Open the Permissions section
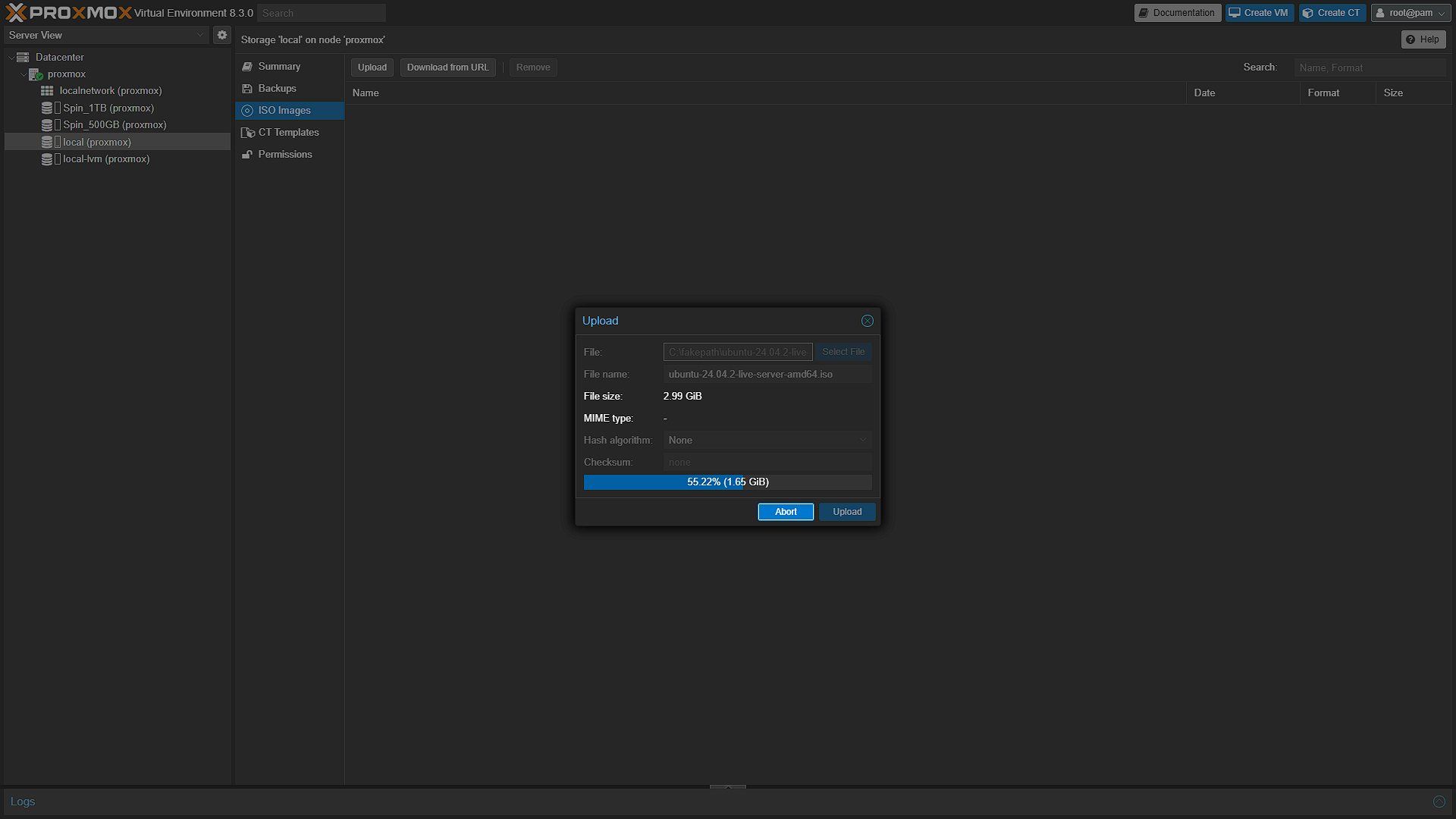Screen dimensions: 1456x819 [x=290, y=155]
